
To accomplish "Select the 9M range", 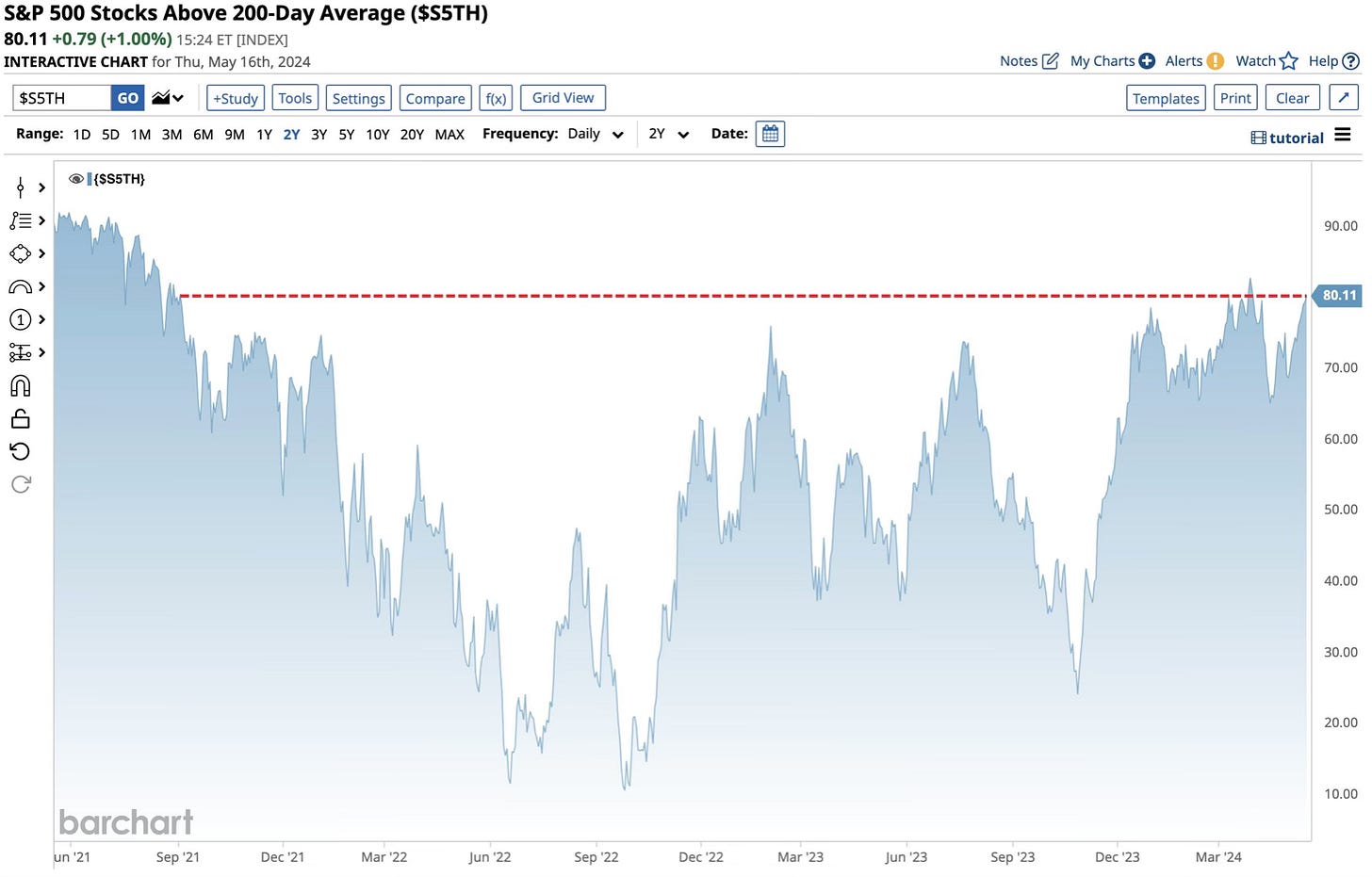I will pyautogui.click(x=235, y=135).
